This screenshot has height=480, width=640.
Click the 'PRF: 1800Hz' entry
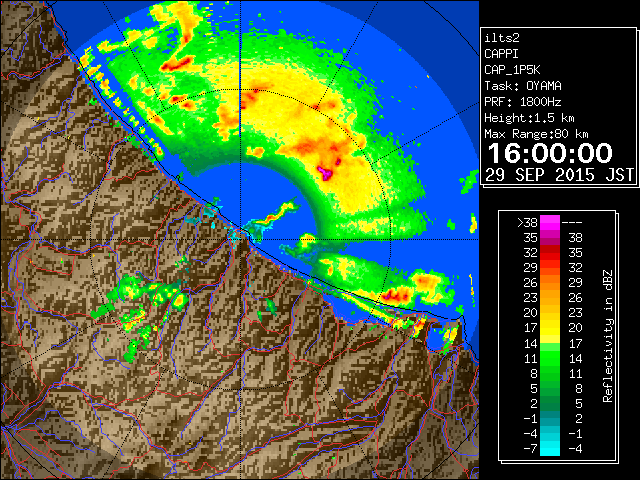point(523,102)
